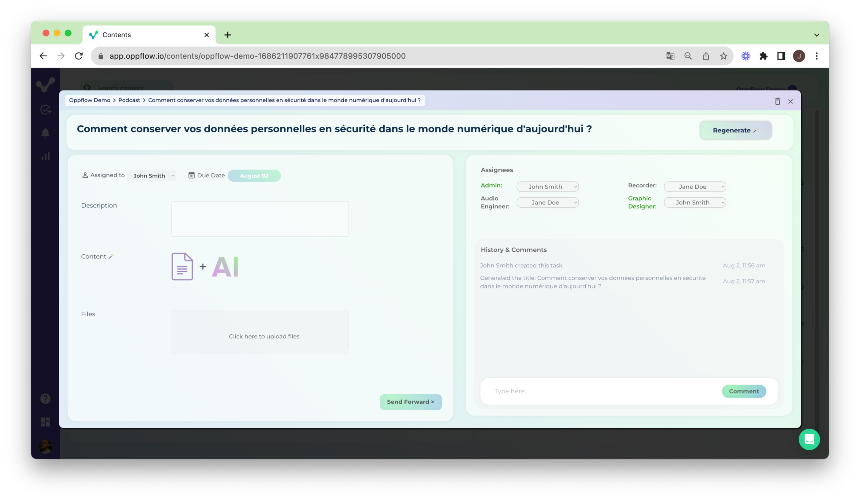Open the Audio Engineer Jane Doe dropdown
This screenshot has width=860, height=500.
point(547,203)
